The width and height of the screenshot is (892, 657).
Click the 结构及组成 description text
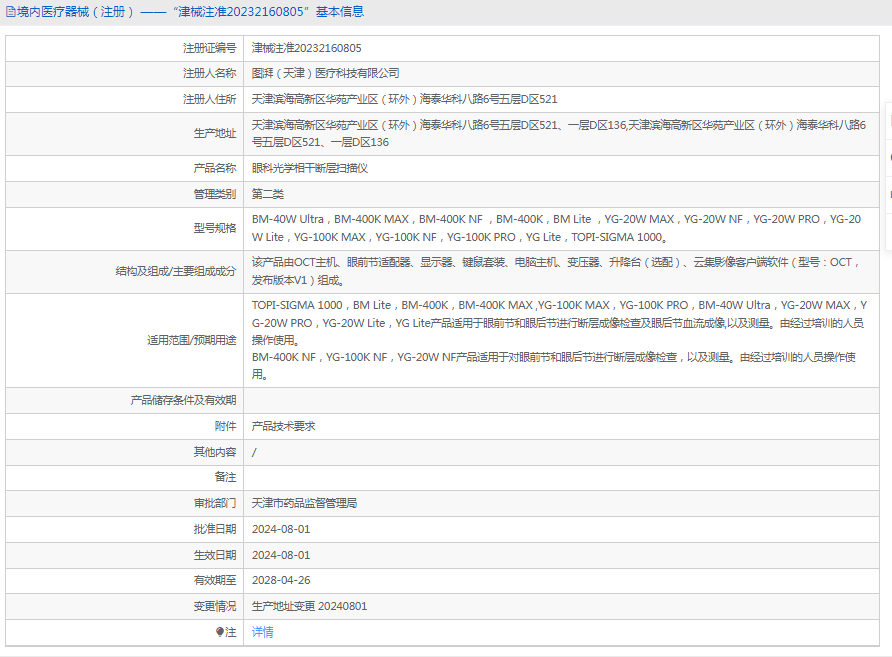point(555,271)
